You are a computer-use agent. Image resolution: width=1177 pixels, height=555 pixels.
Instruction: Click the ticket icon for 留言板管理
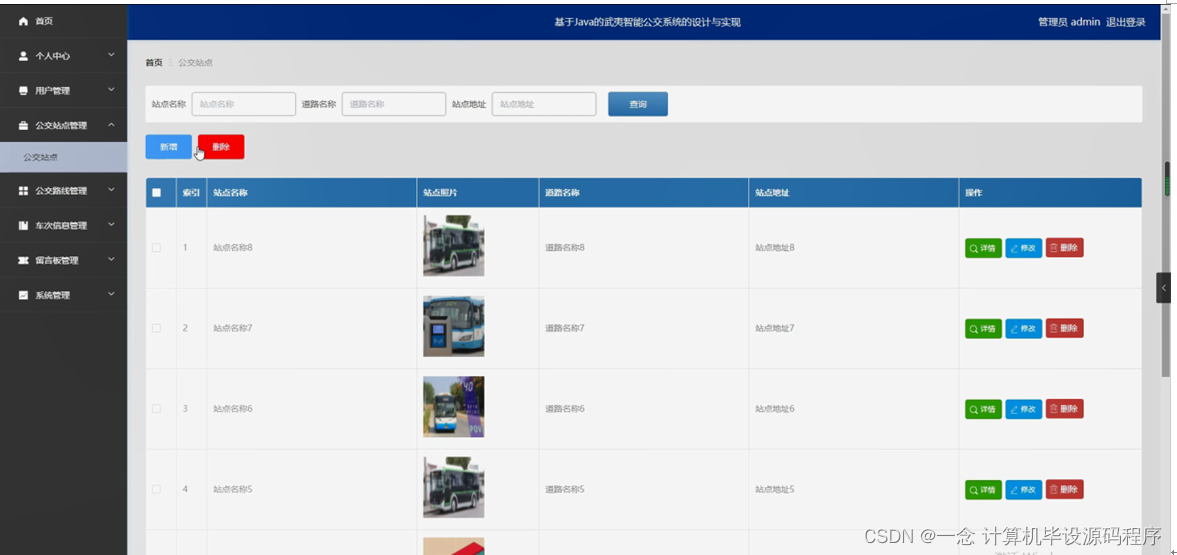(23, 261)
